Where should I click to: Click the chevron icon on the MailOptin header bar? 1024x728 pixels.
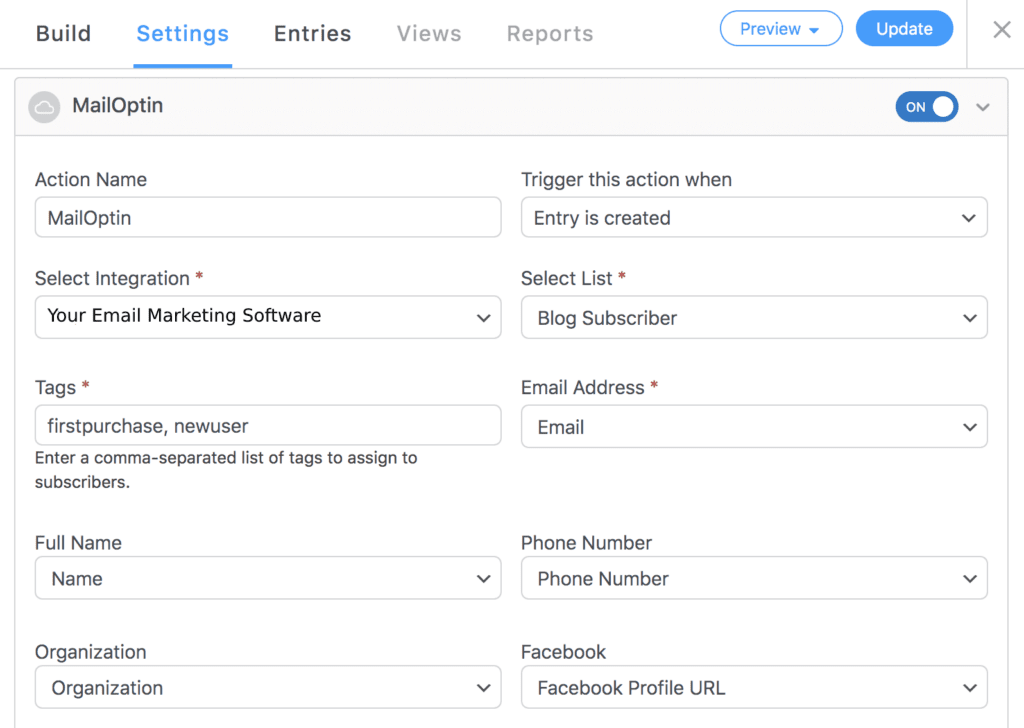tap(983, 106)
